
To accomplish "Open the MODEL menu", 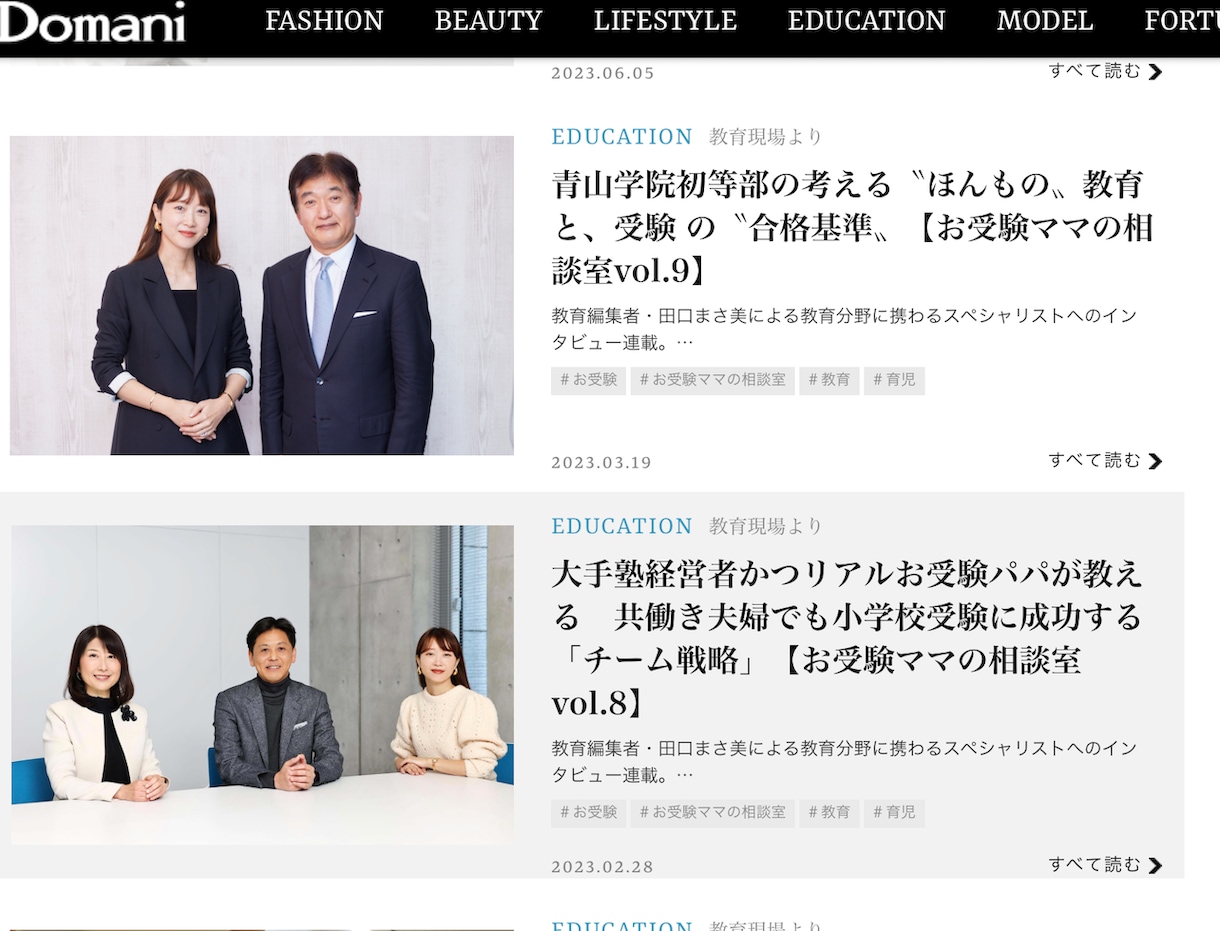I will click(1045, 21).
